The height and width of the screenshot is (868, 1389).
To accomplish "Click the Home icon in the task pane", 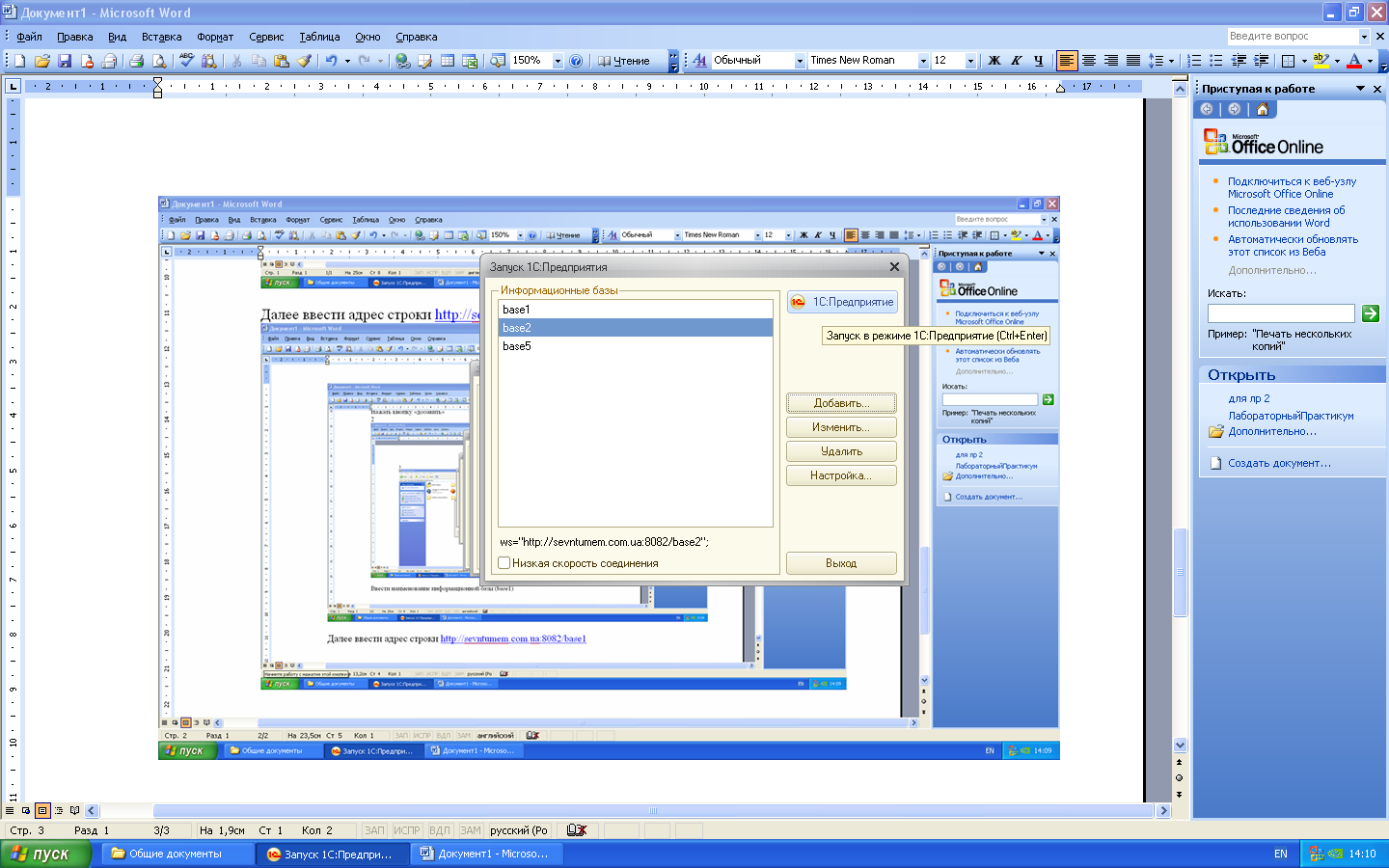I will (x=1262, y=109).
